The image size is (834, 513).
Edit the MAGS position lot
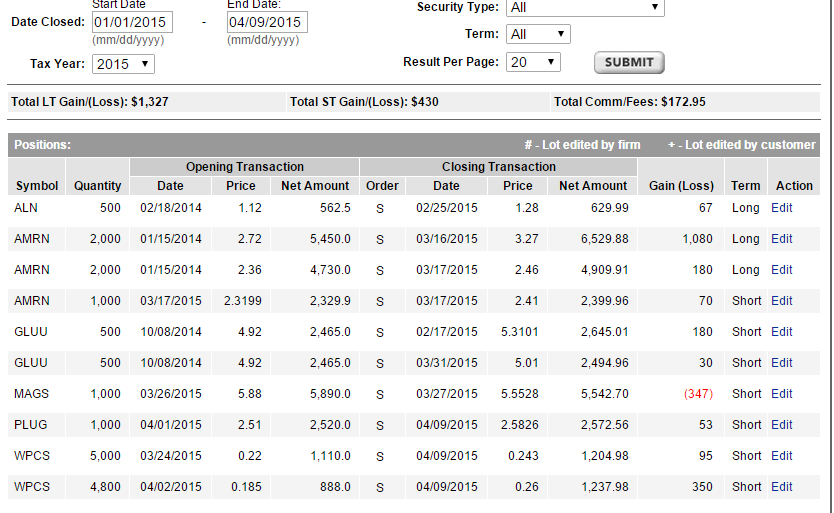[781, 394]
